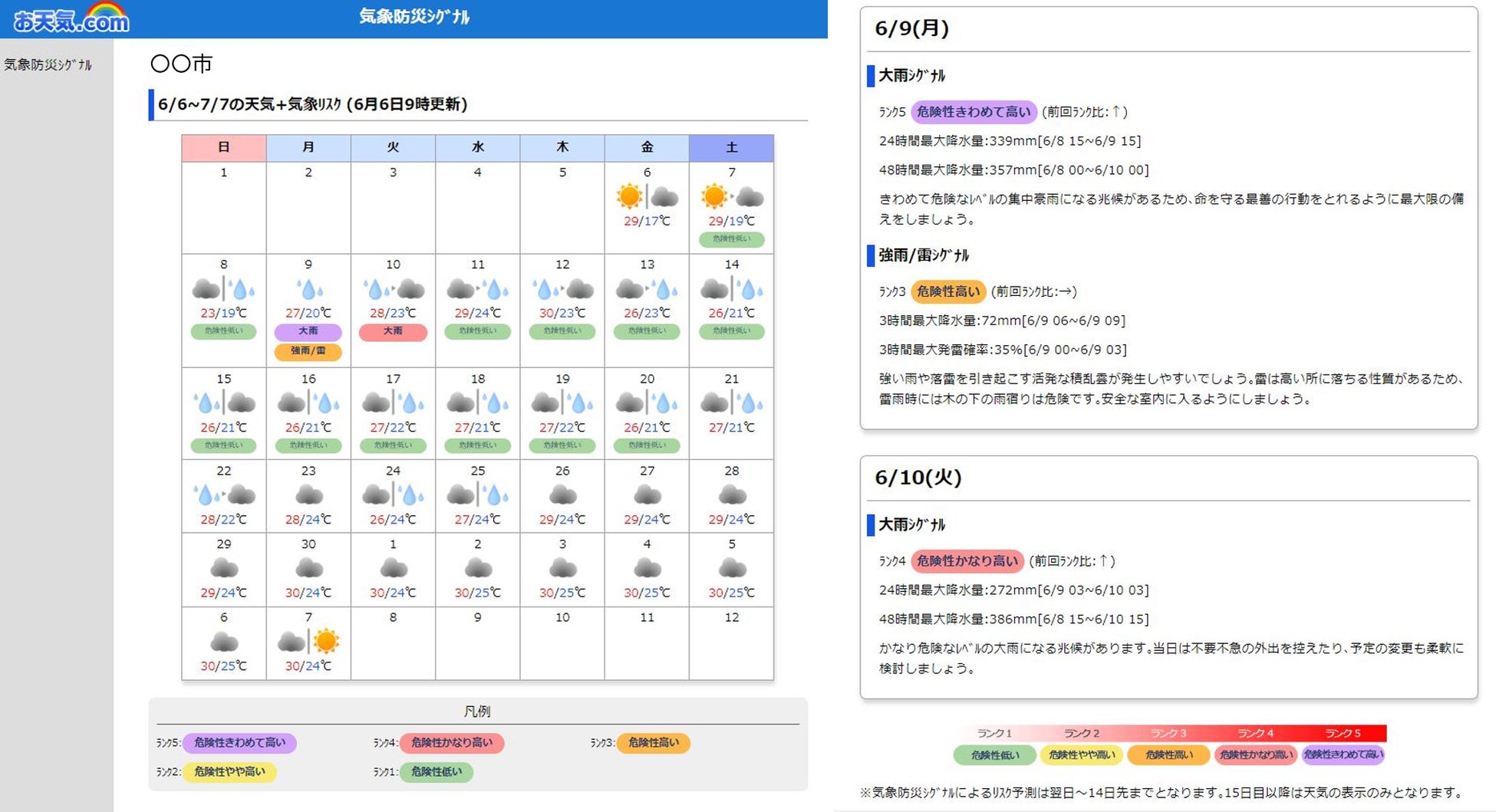Click the weather icon on June 20
This screenshot has height=812, width=1496.
point(647,403)
